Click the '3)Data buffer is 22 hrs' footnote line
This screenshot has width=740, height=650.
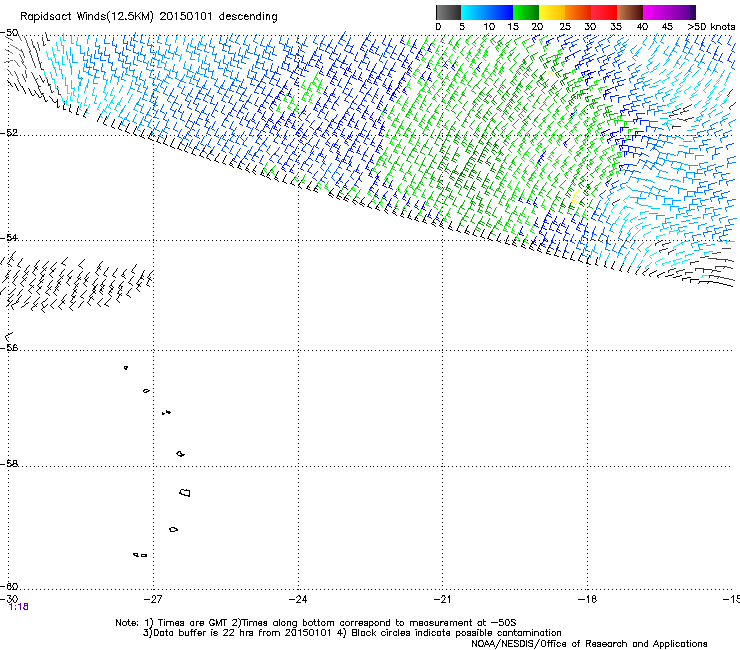(352, 633)
